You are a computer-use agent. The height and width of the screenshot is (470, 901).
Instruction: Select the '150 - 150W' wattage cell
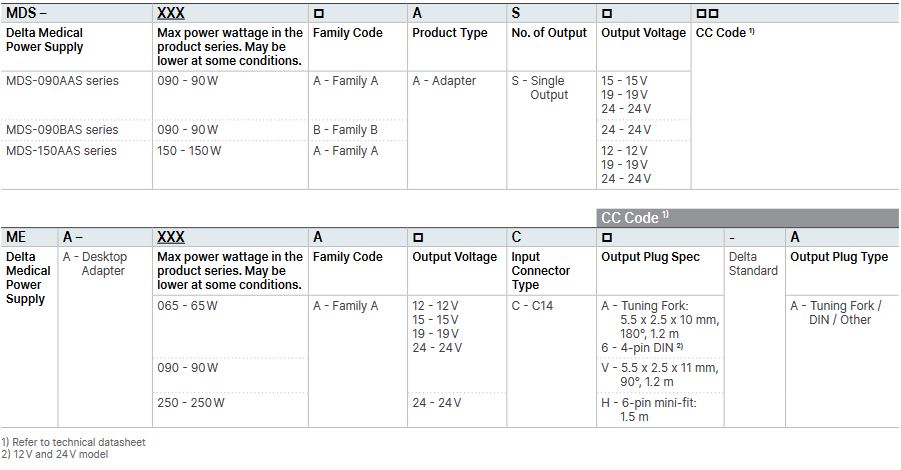click(x=189, y=151)
